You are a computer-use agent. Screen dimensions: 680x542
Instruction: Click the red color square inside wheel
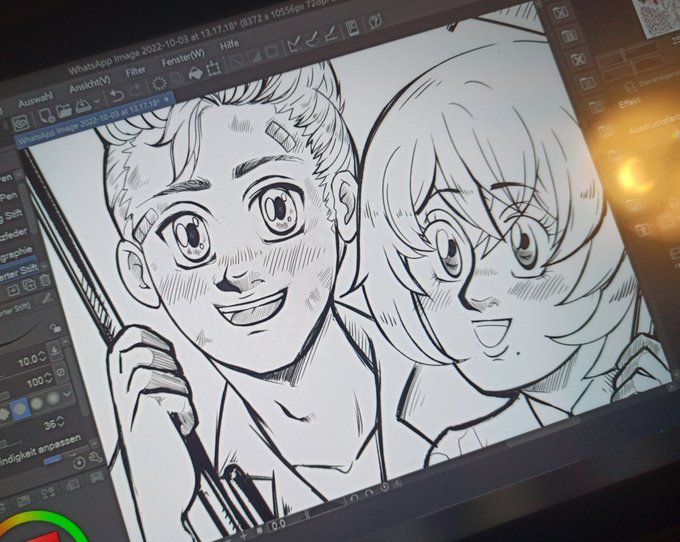coord(42,537)
